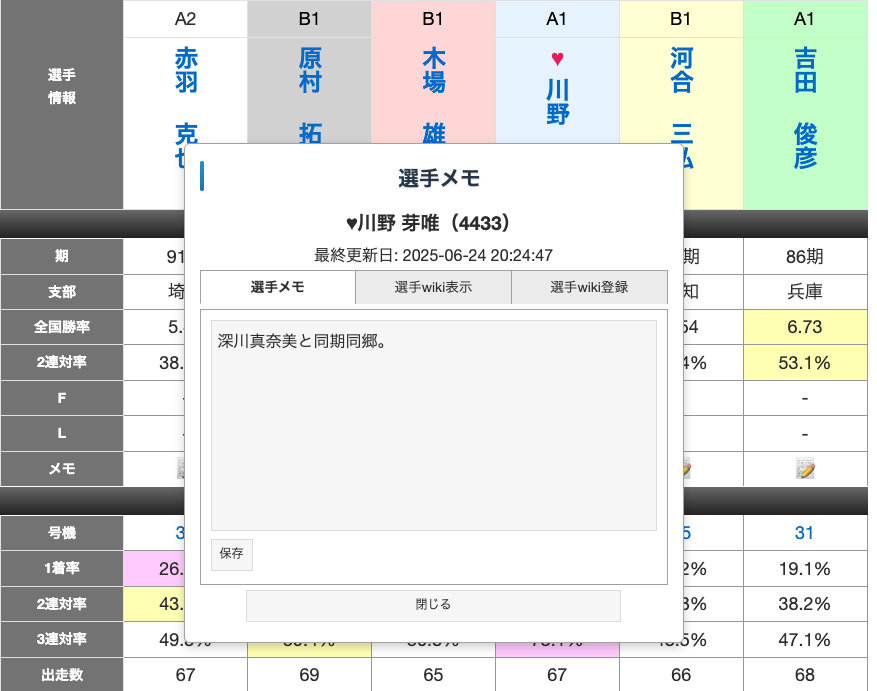877x691 pixels.
Task: Click the pink heart above 川野
Action: [558, 59]
